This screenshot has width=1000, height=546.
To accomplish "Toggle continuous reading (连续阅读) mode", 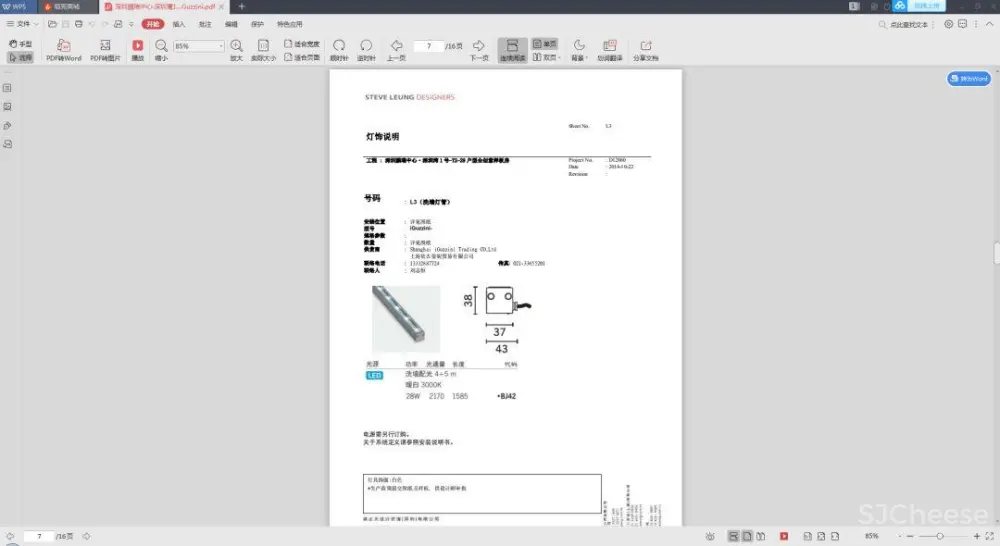I will [x=512, y=50].
